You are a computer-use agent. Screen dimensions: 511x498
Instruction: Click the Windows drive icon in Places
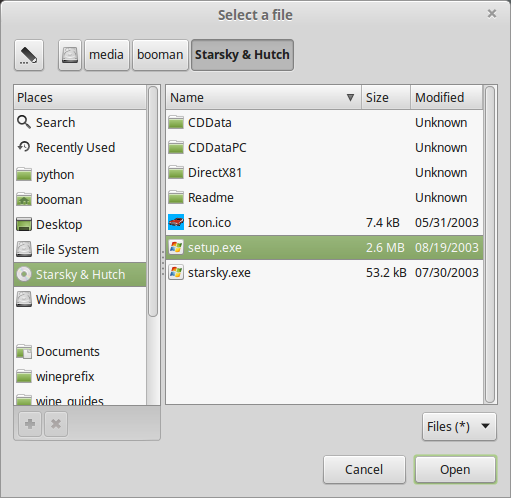[24, 299]
